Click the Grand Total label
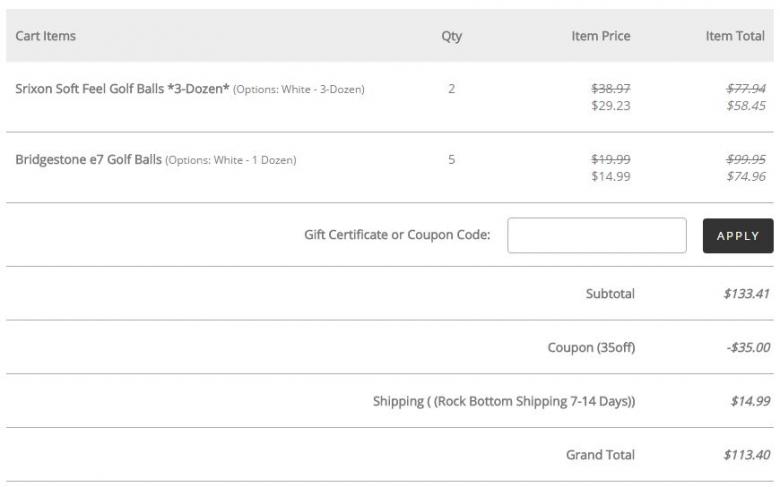 [600, 455]
